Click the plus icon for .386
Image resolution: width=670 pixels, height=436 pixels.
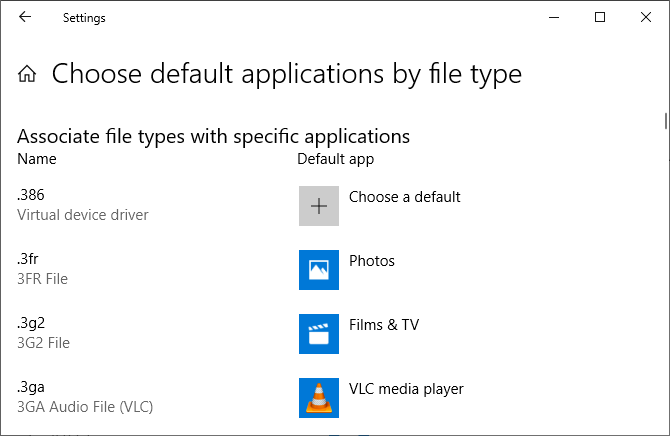(x=319, y=206)
